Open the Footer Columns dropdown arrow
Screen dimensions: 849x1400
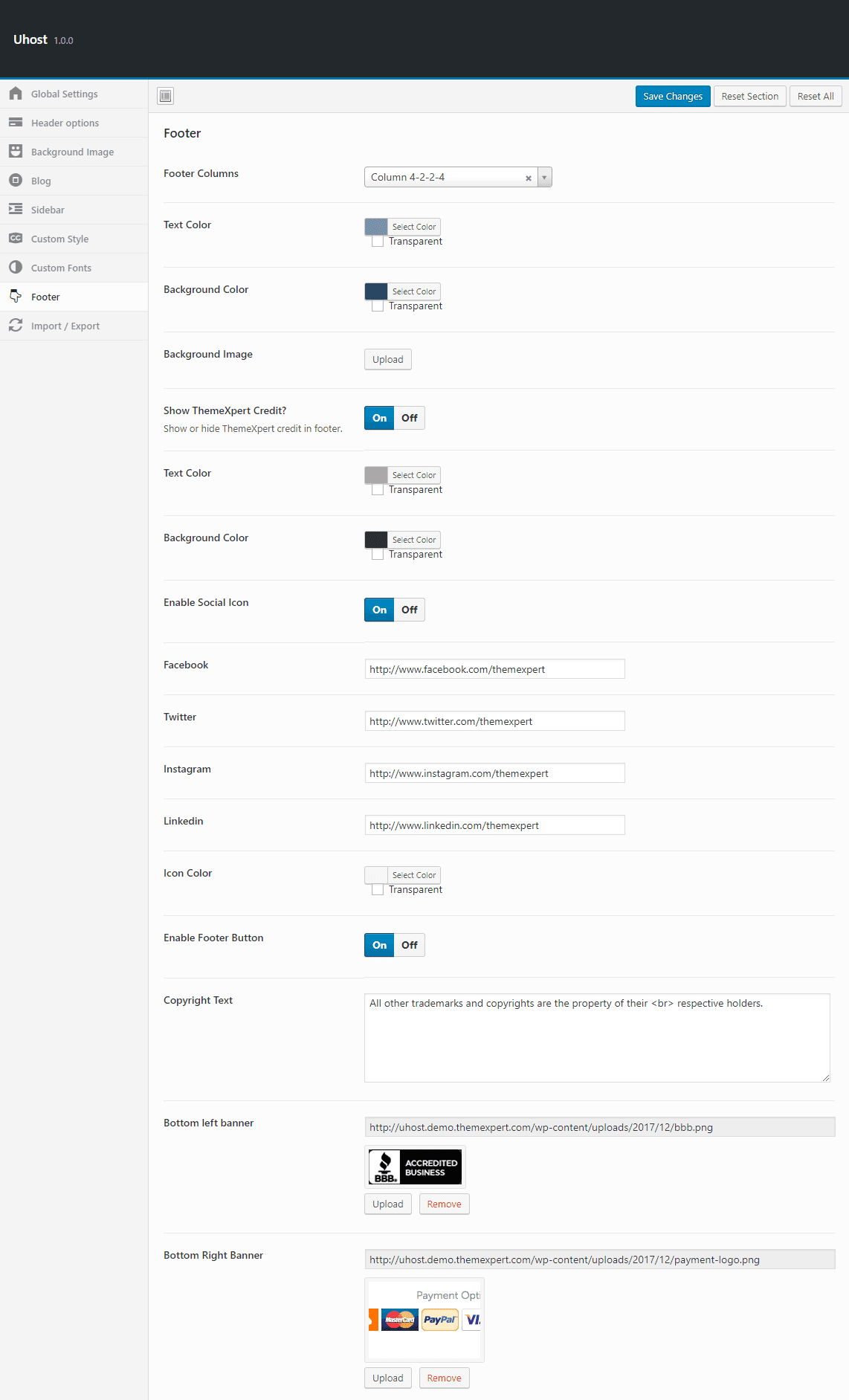click(x=544, y=177)
